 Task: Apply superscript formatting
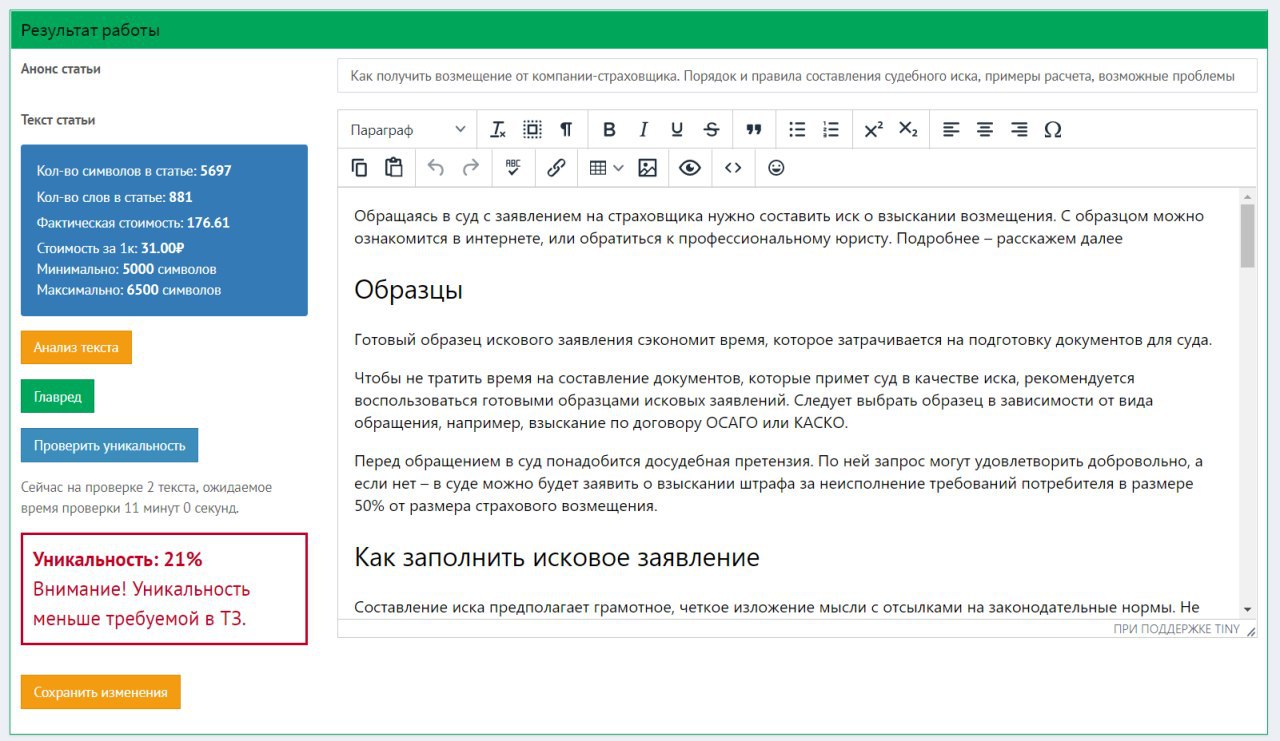click(873, 129)
